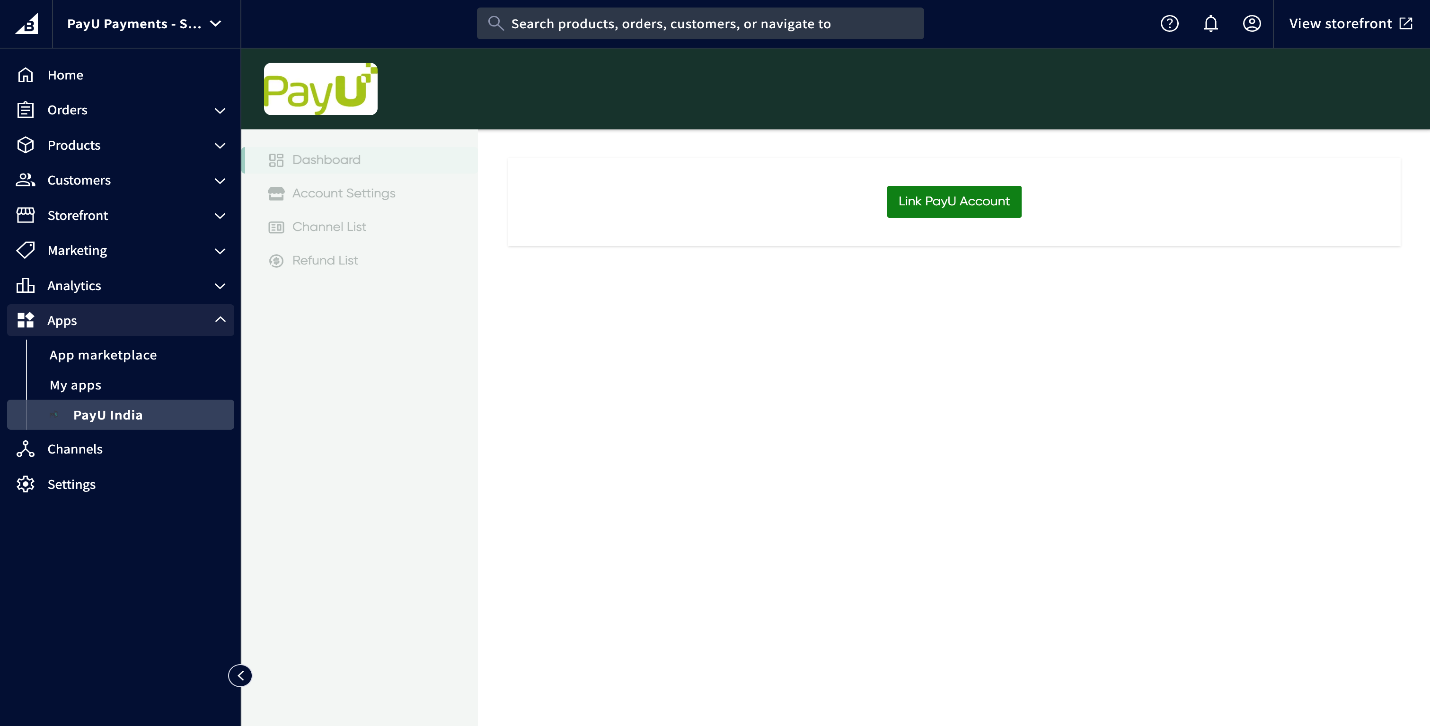Select PayU India app entry
Screen dimensions: 1430x726
click(x=120, y=415)
